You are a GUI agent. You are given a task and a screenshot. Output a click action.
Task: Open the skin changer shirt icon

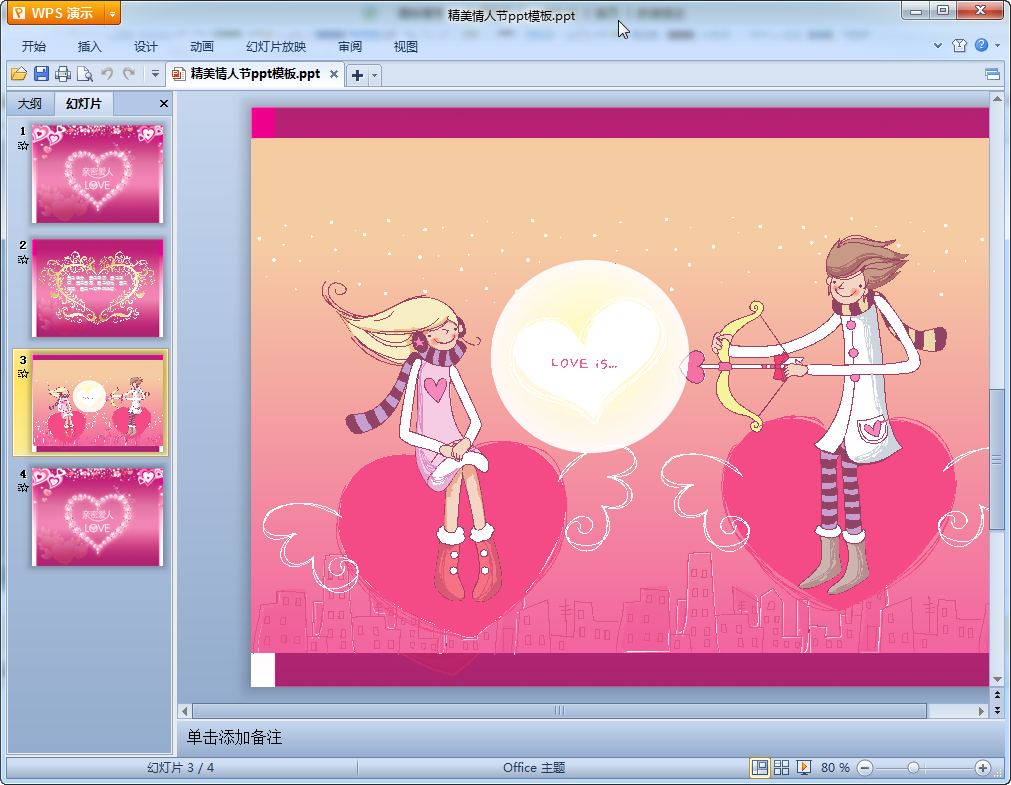point(960,45)
